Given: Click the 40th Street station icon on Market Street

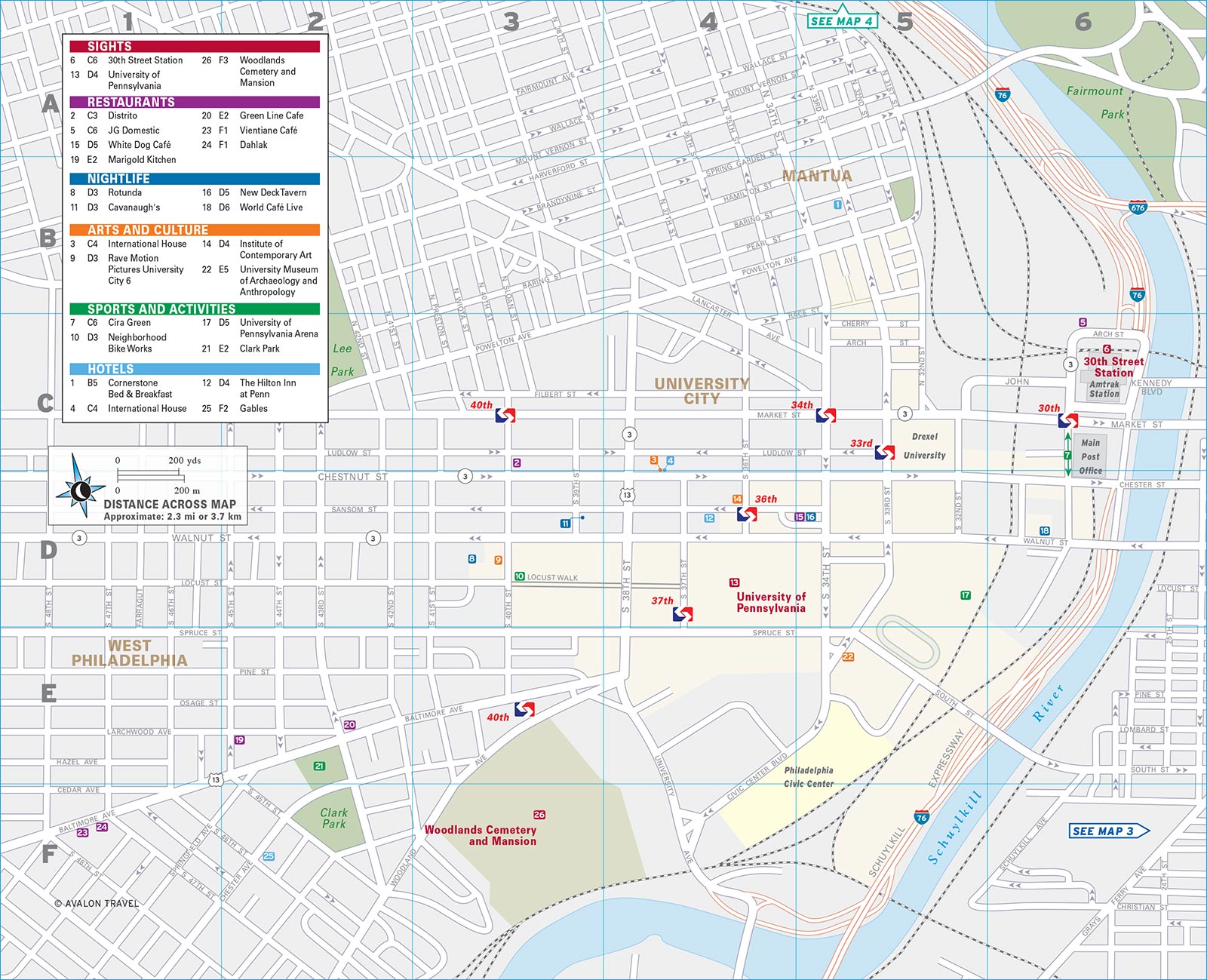Looking at the screenshot, I should (505, 415).
